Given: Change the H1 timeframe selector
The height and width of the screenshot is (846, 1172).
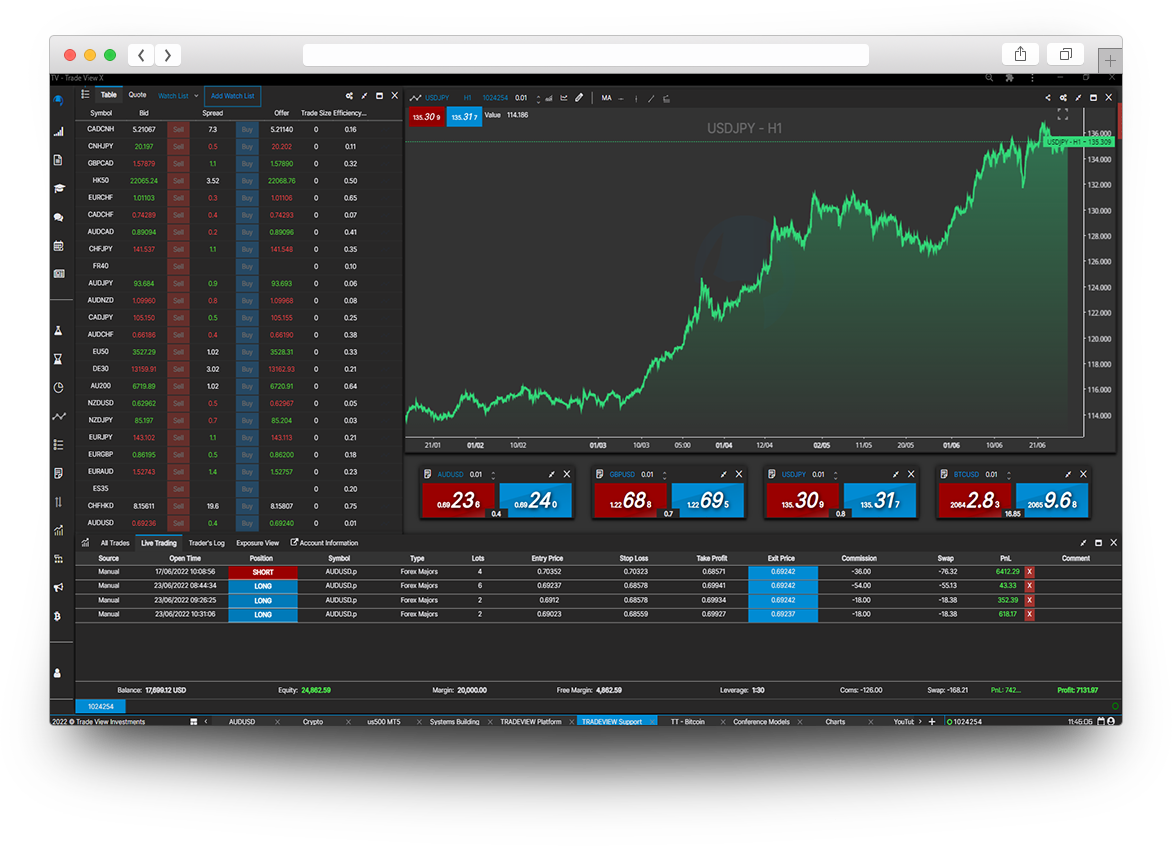Looking at the screenshot, I should click(467, 98).
